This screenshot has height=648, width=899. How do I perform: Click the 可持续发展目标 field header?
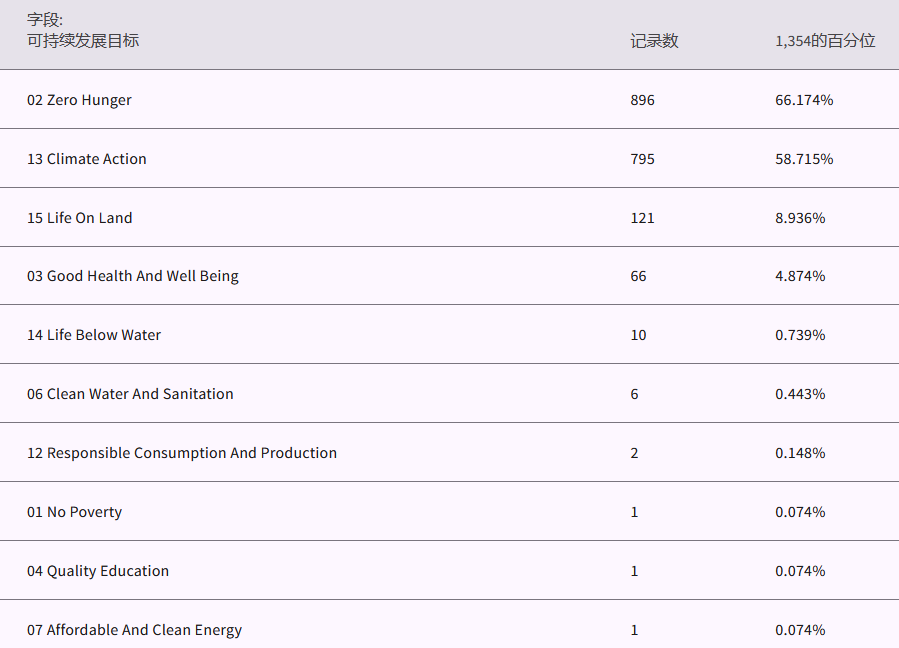pyautogui.click(x=83, y=41)
